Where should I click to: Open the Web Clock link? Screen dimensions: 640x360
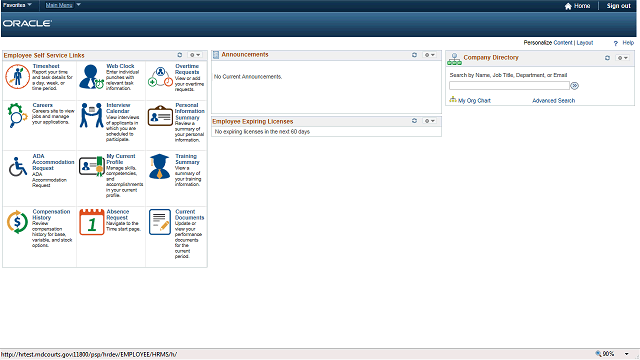[x=120, y=66]
